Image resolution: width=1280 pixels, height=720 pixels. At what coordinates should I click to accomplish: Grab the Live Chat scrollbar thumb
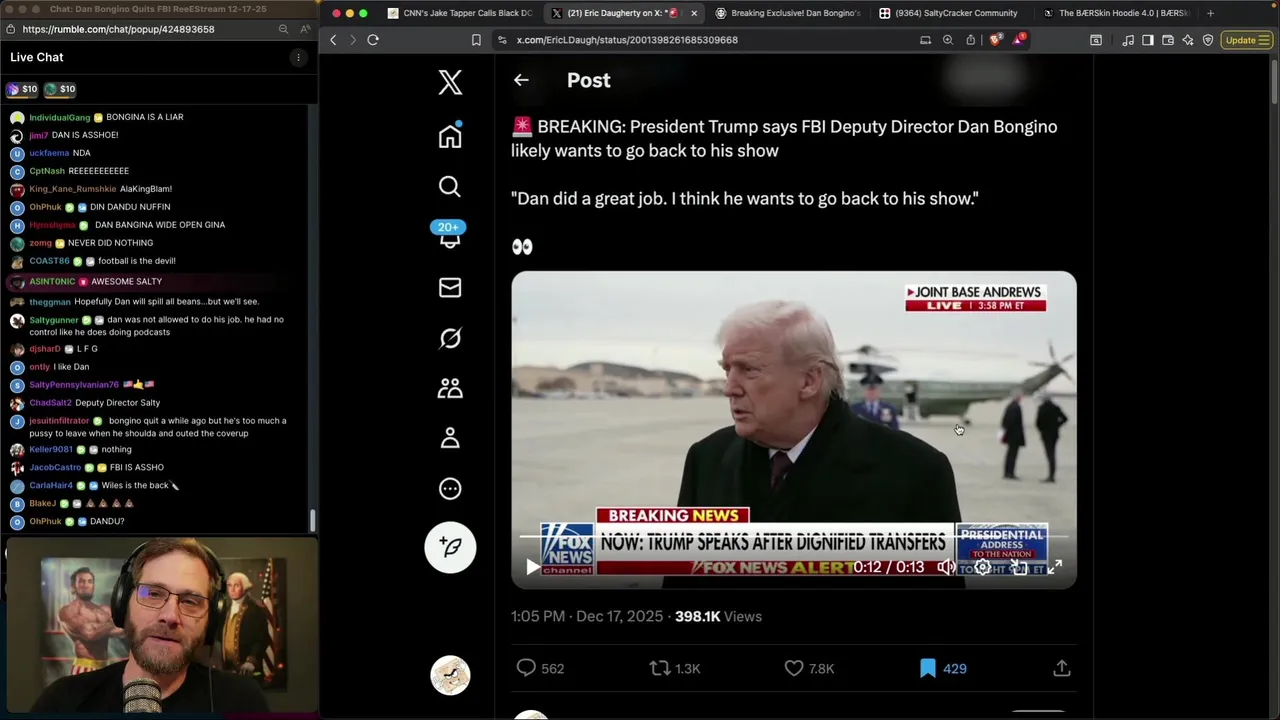click(312, 521)
